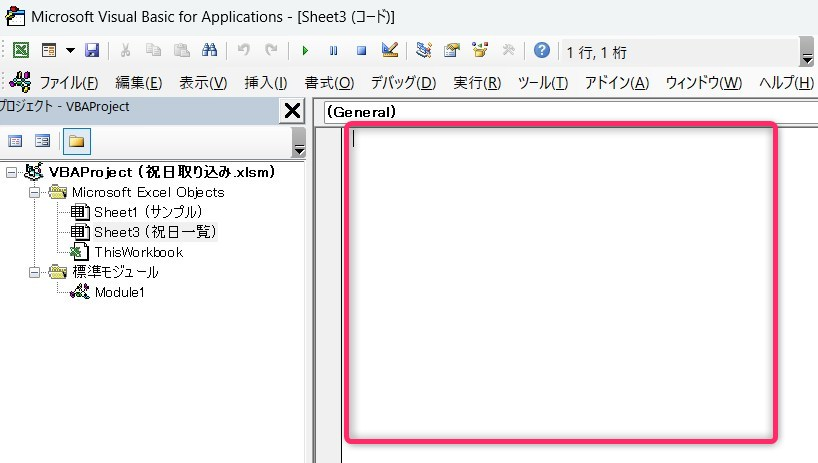Open Properties Window icon
Image resolution: width=818 pixels, height=463 pixels.
click(x=452, y=50)
